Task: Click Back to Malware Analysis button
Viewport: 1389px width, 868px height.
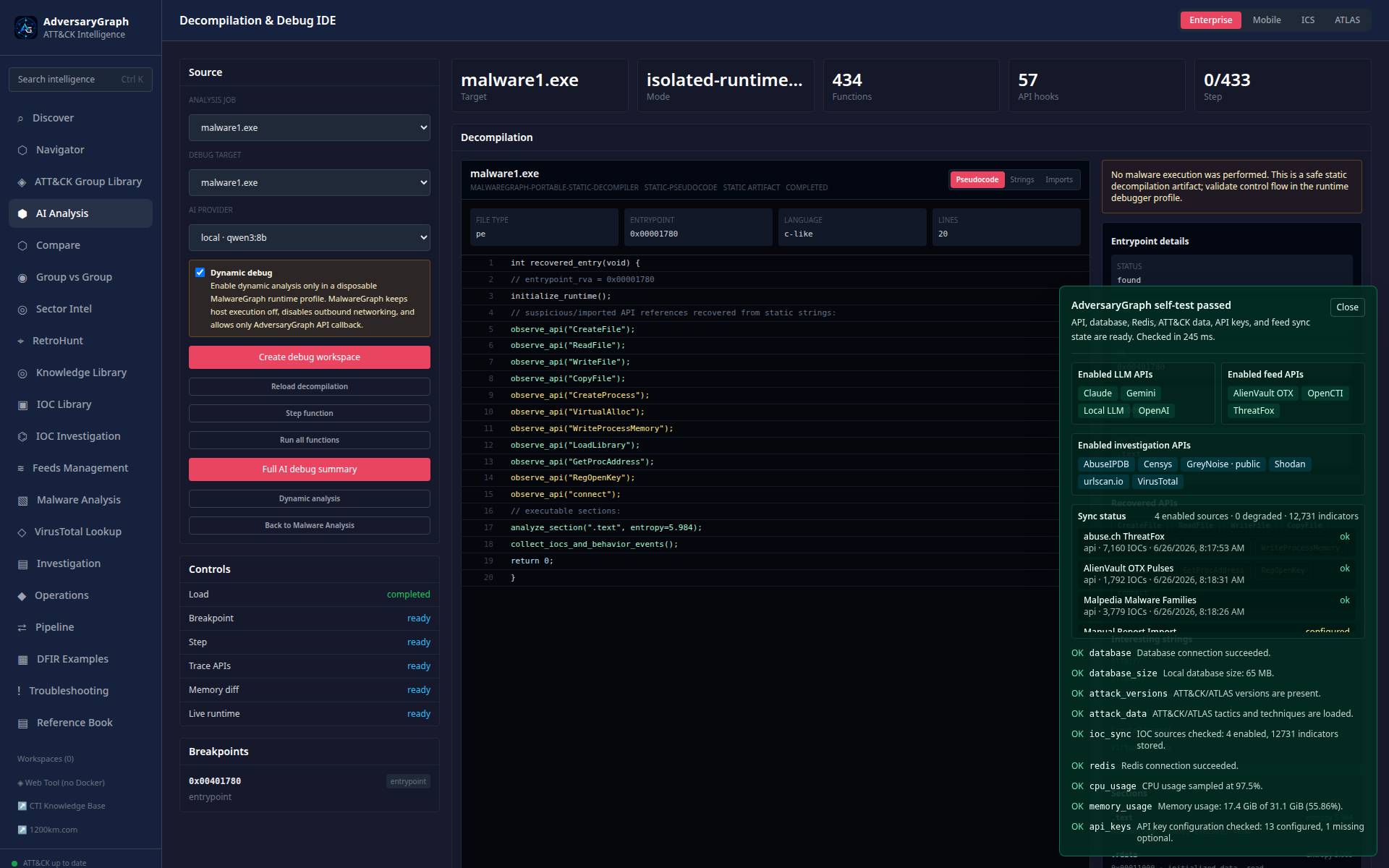Action: click(x=310, y=526)
